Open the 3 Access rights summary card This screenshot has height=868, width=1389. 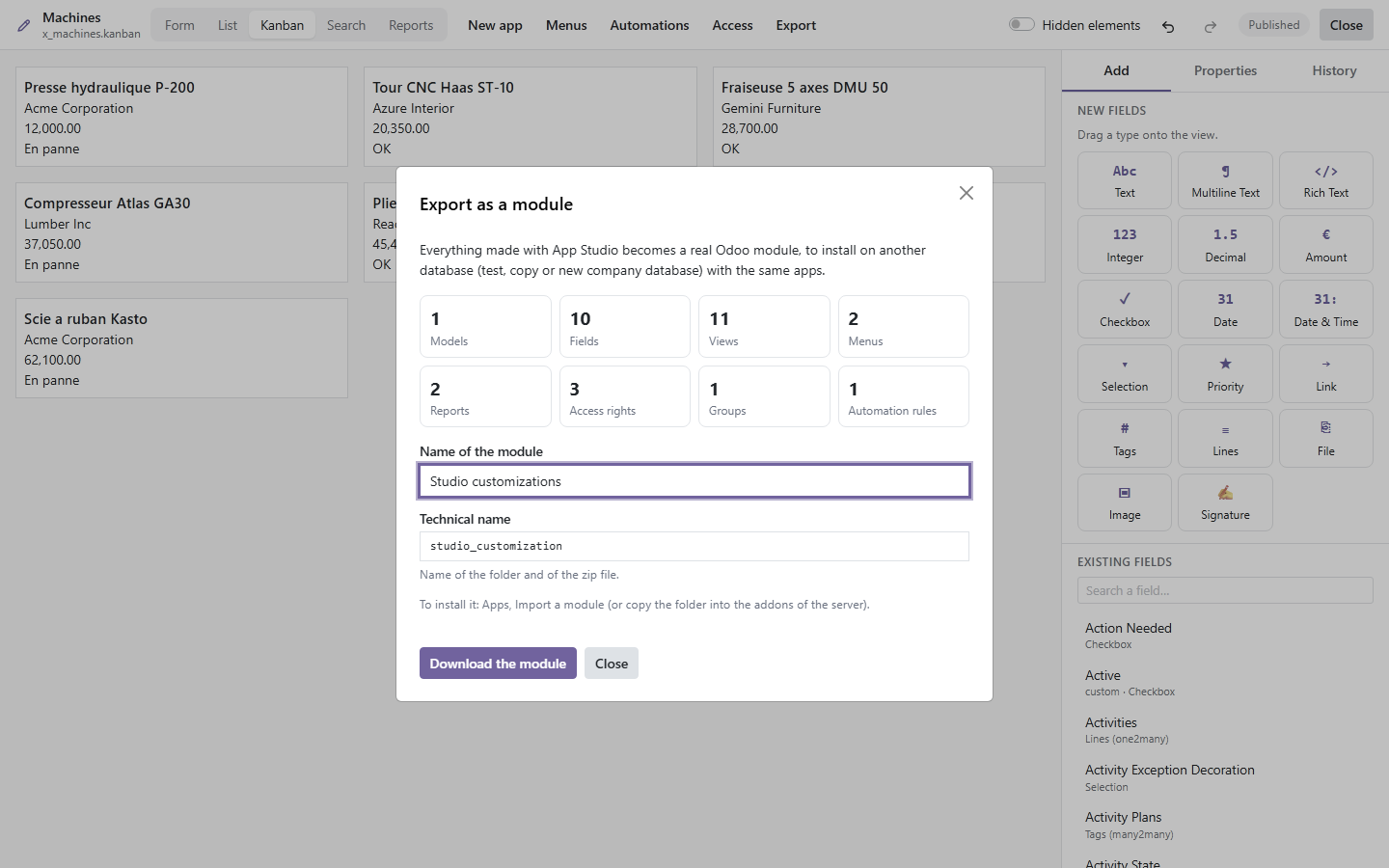pos(625,396)
